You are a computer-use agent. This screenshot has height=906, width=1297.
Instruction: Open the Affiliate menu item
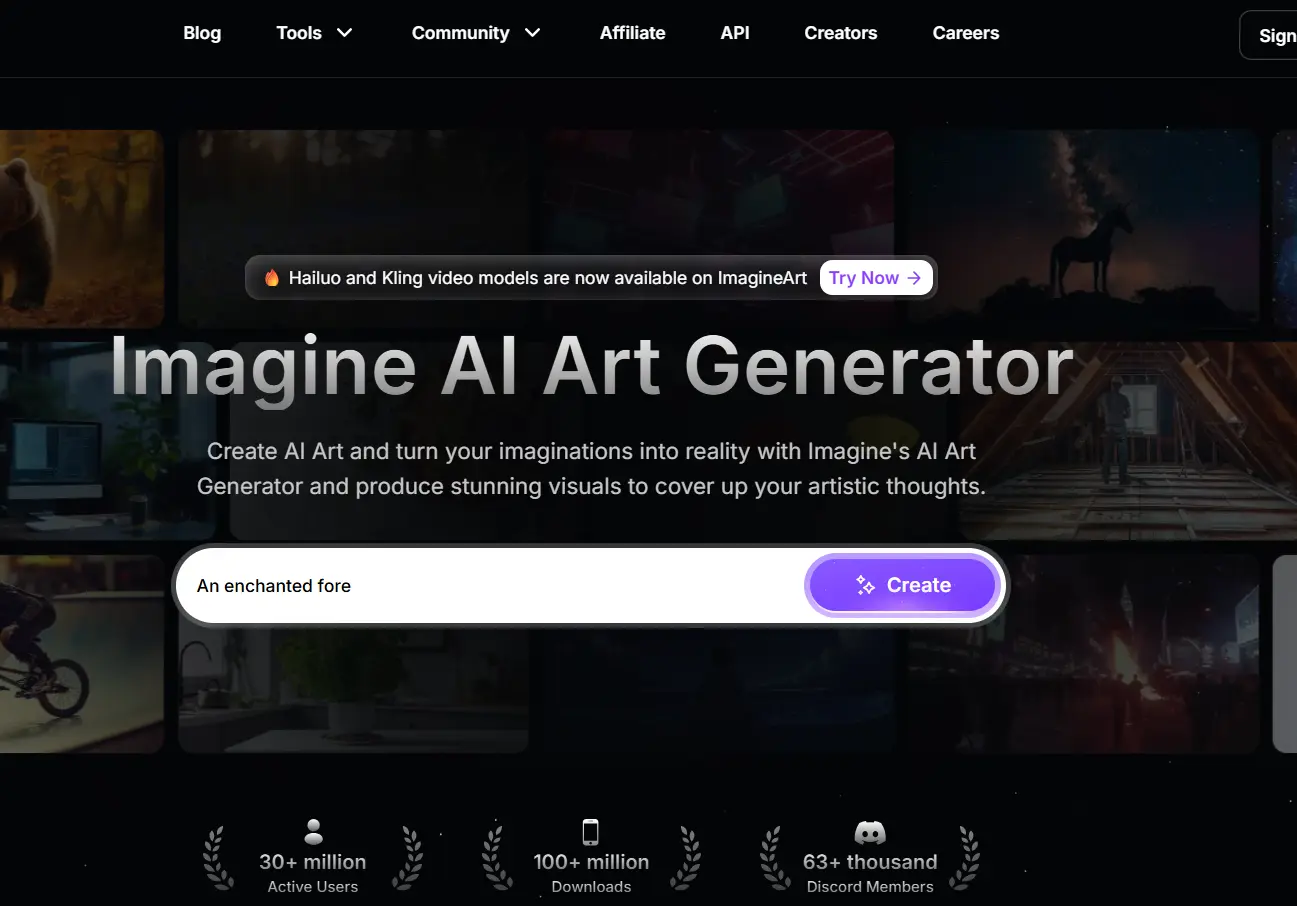pos(632,33)
